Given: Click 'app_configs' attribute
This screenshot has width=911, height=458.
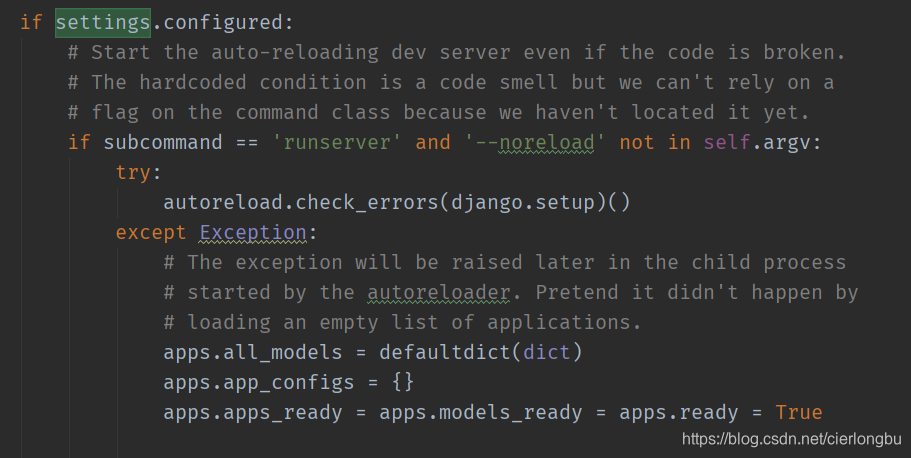Looking at the screenshot, I should coord(289,383).
